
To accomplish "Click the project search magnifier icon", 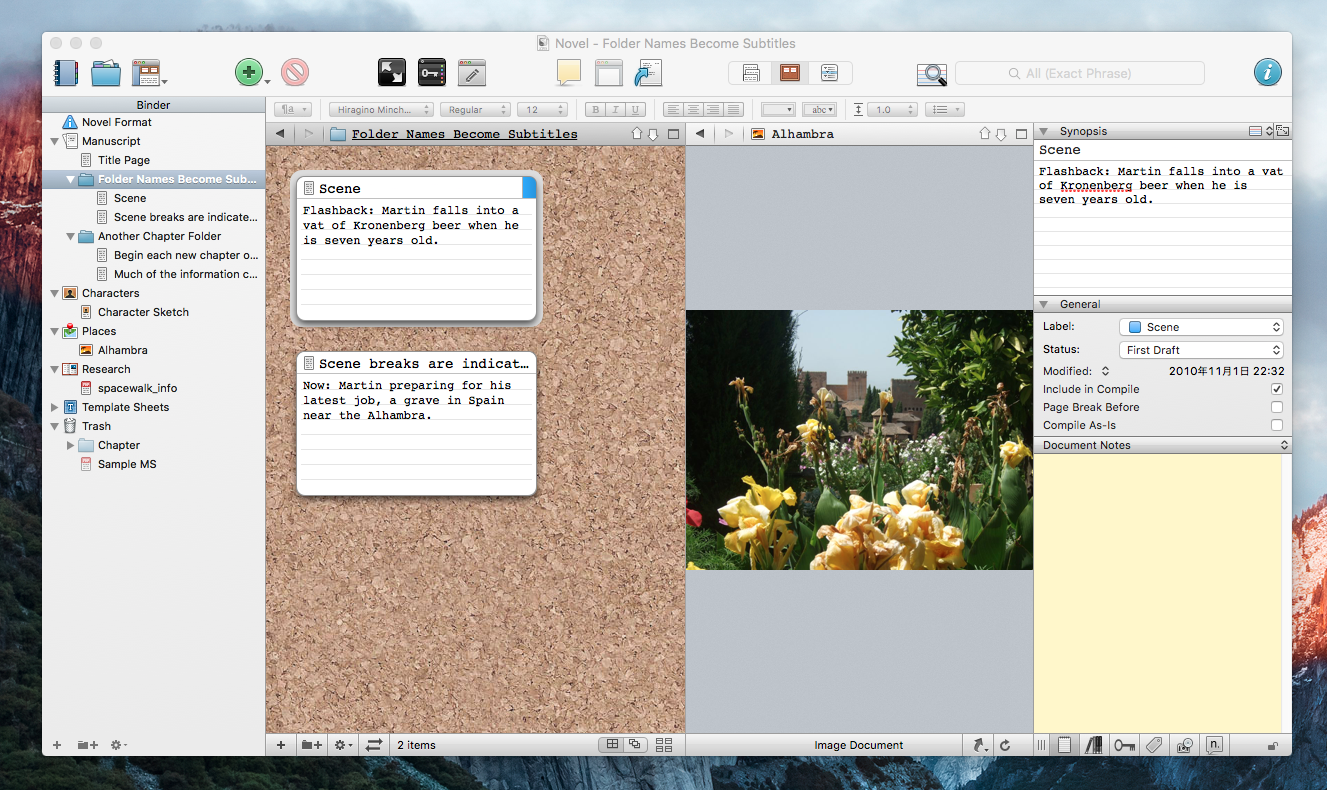I will [x=931, y=74].
